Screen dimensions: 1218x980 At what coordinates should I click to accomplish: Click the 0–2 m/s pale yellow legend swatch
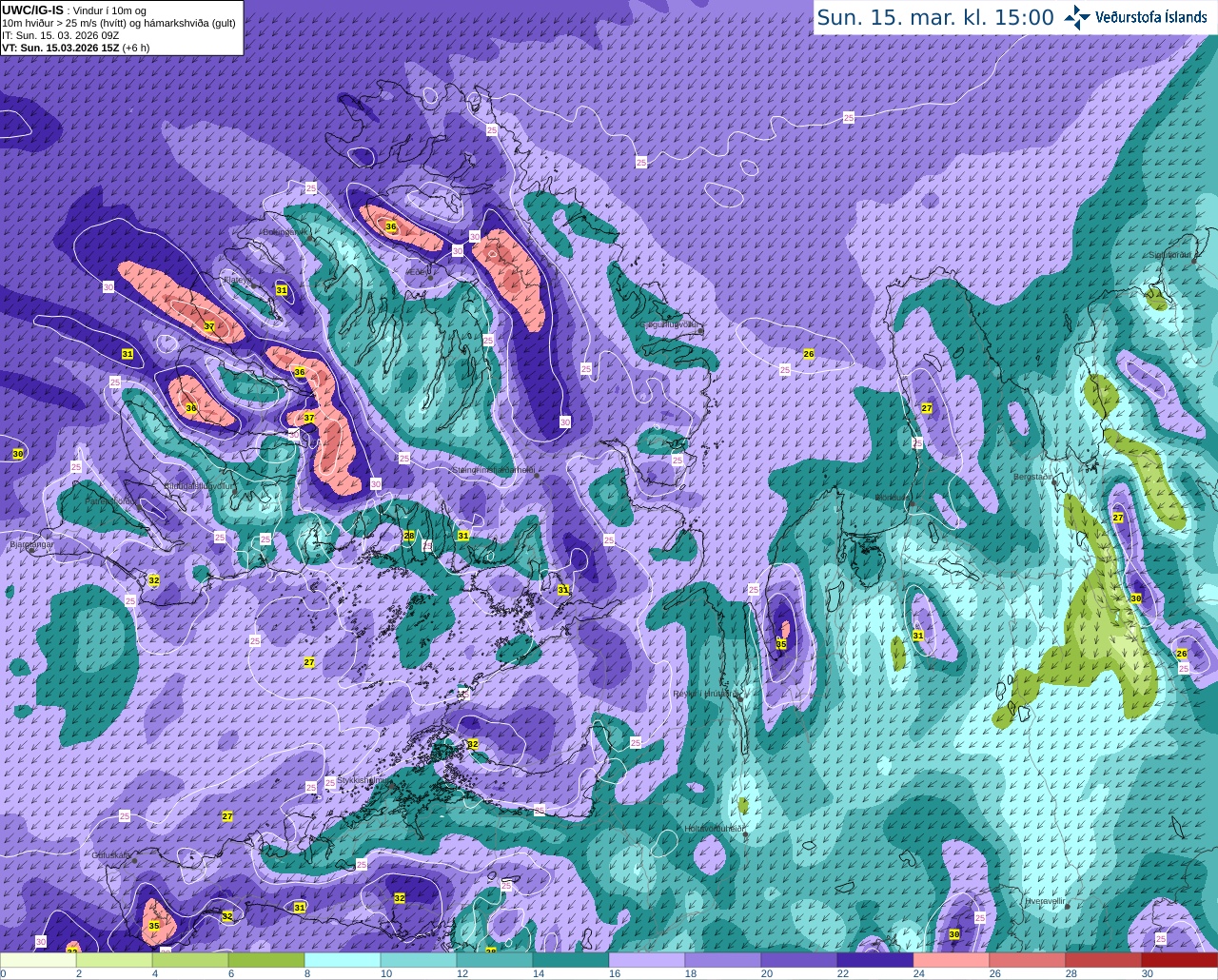click(x=39, y=960)
